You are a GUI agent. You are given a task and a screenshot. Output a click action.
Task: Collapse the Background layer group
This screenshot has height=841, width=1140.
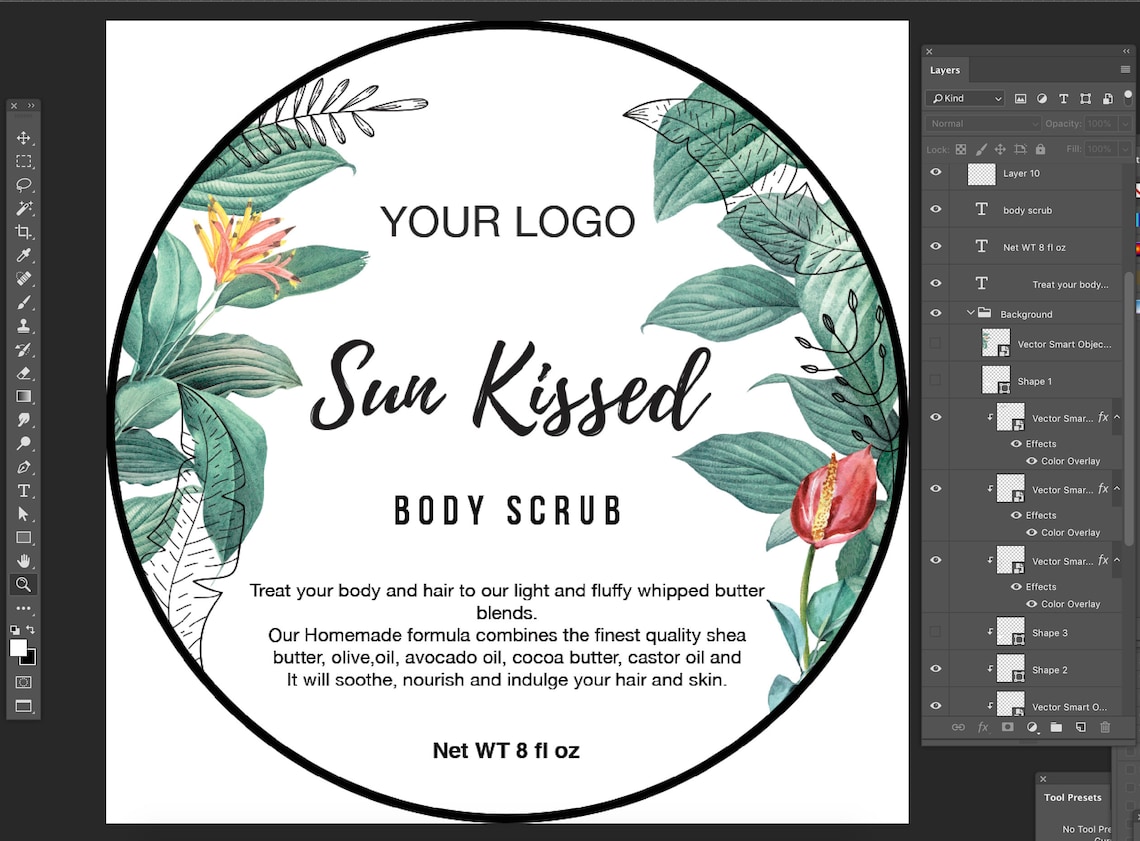969,312
